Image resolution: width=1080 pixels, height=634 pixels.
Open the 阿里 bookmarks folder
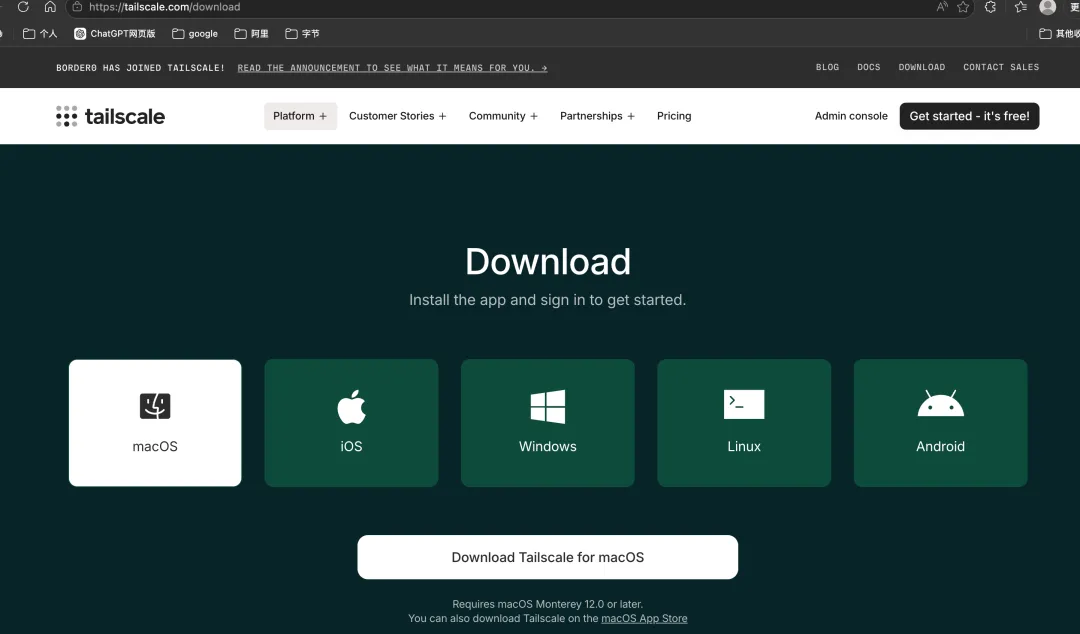pyautogui.click(x=251, y=33)
